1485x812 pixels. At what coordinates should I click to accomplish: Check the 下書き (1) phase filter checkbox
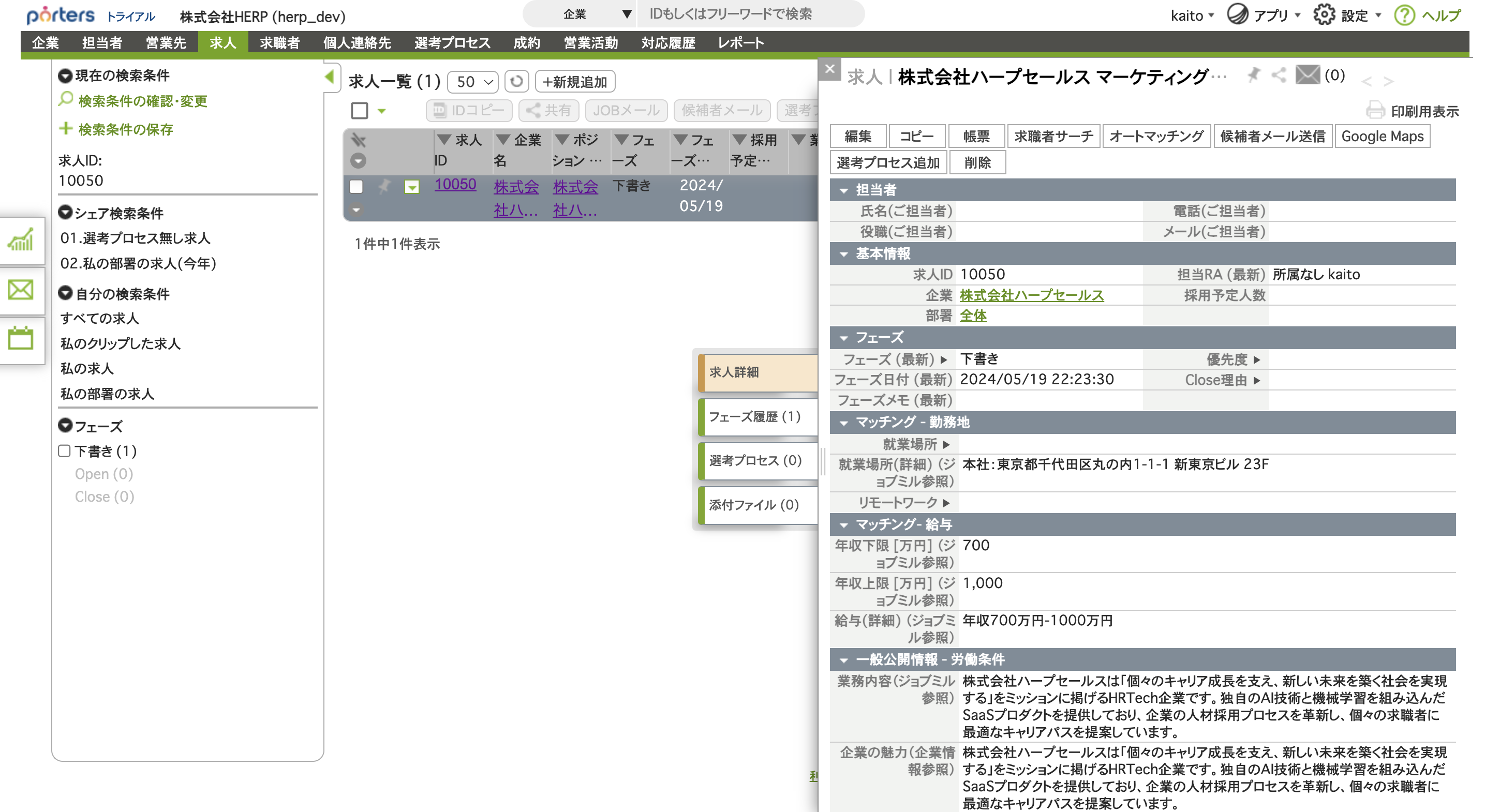(65, 450)
